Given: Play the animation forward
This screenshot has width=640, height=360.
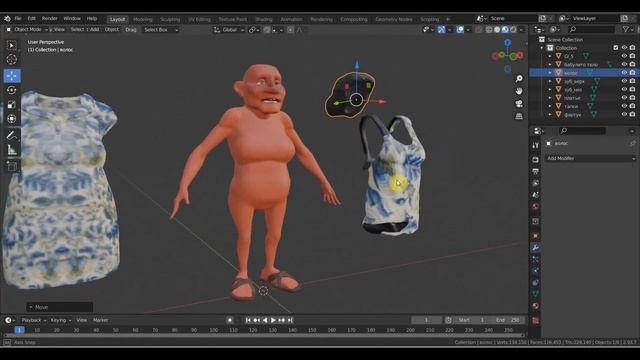Looking at the screenshot, I should pyautogui.click(x=273, y=320).
